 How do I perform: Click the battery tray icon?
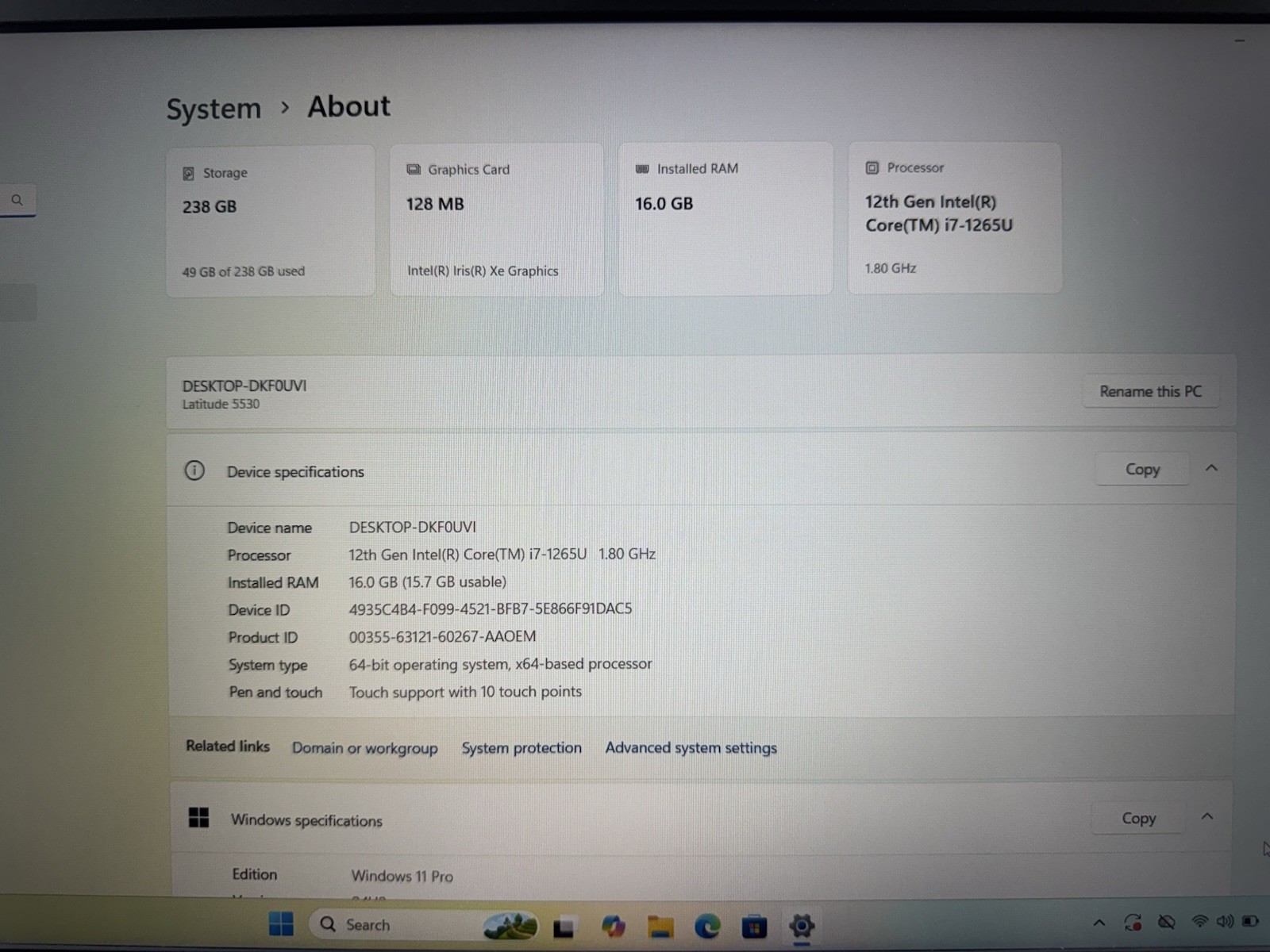click(x=1251, y=921)
